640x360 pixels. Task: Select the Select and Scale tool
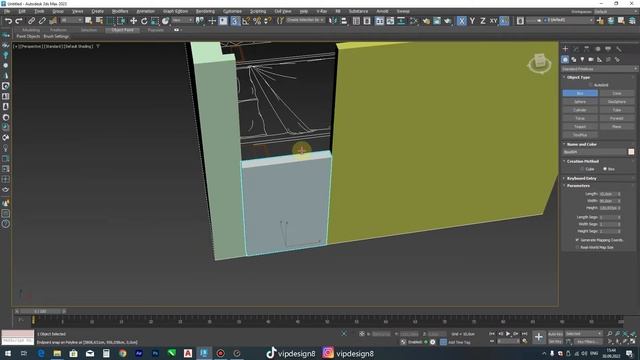[x=155, y=21]
